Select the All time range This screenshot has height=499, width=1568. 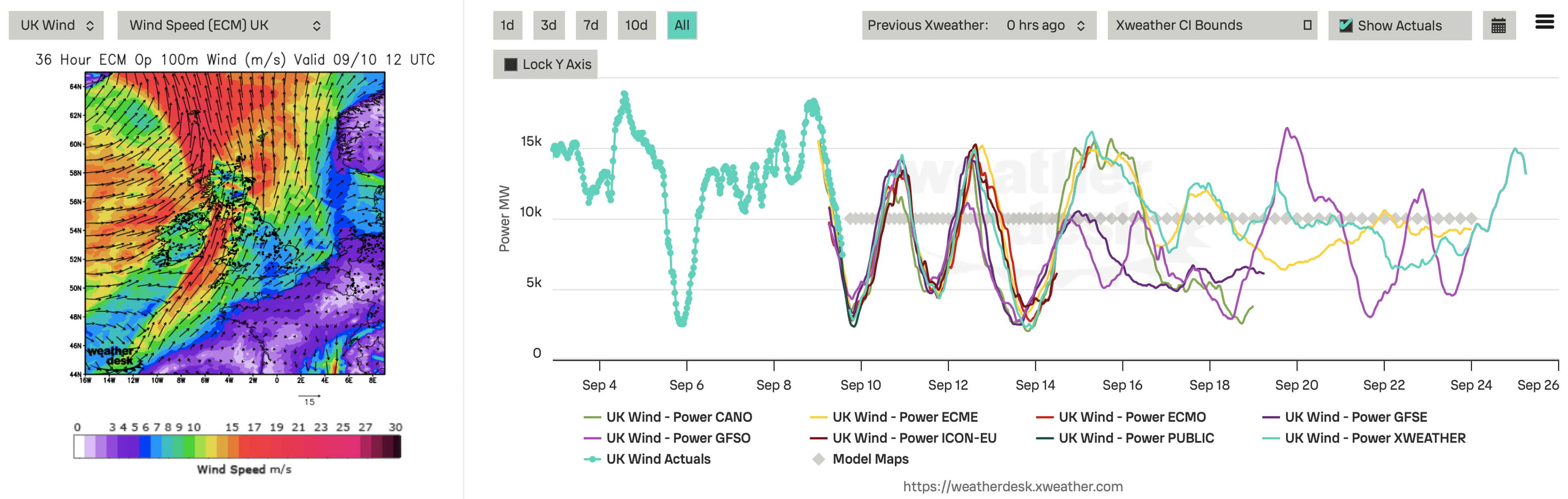[682, 25]
